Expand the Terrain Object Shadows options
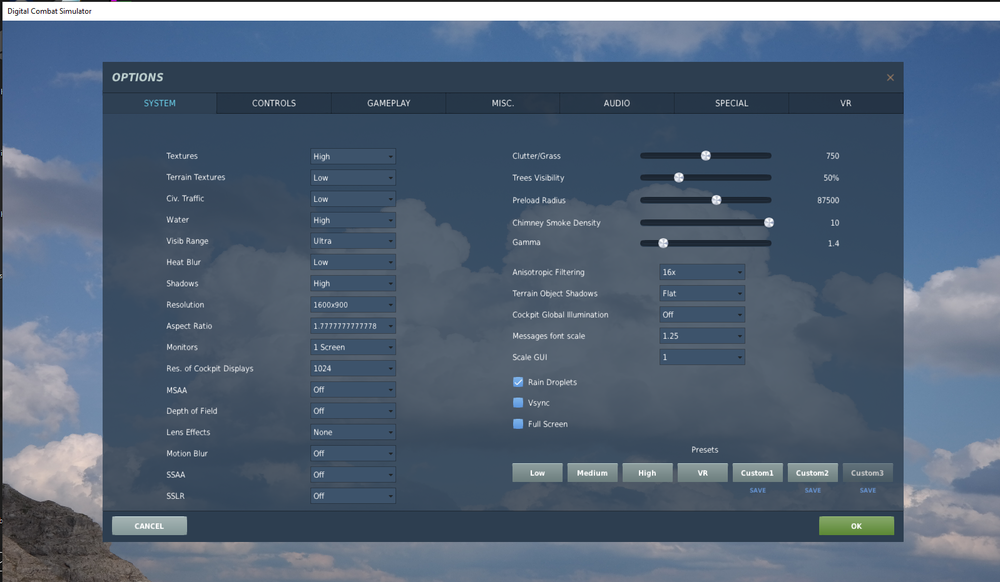1000x582 pixels. (x=701, y=293)
